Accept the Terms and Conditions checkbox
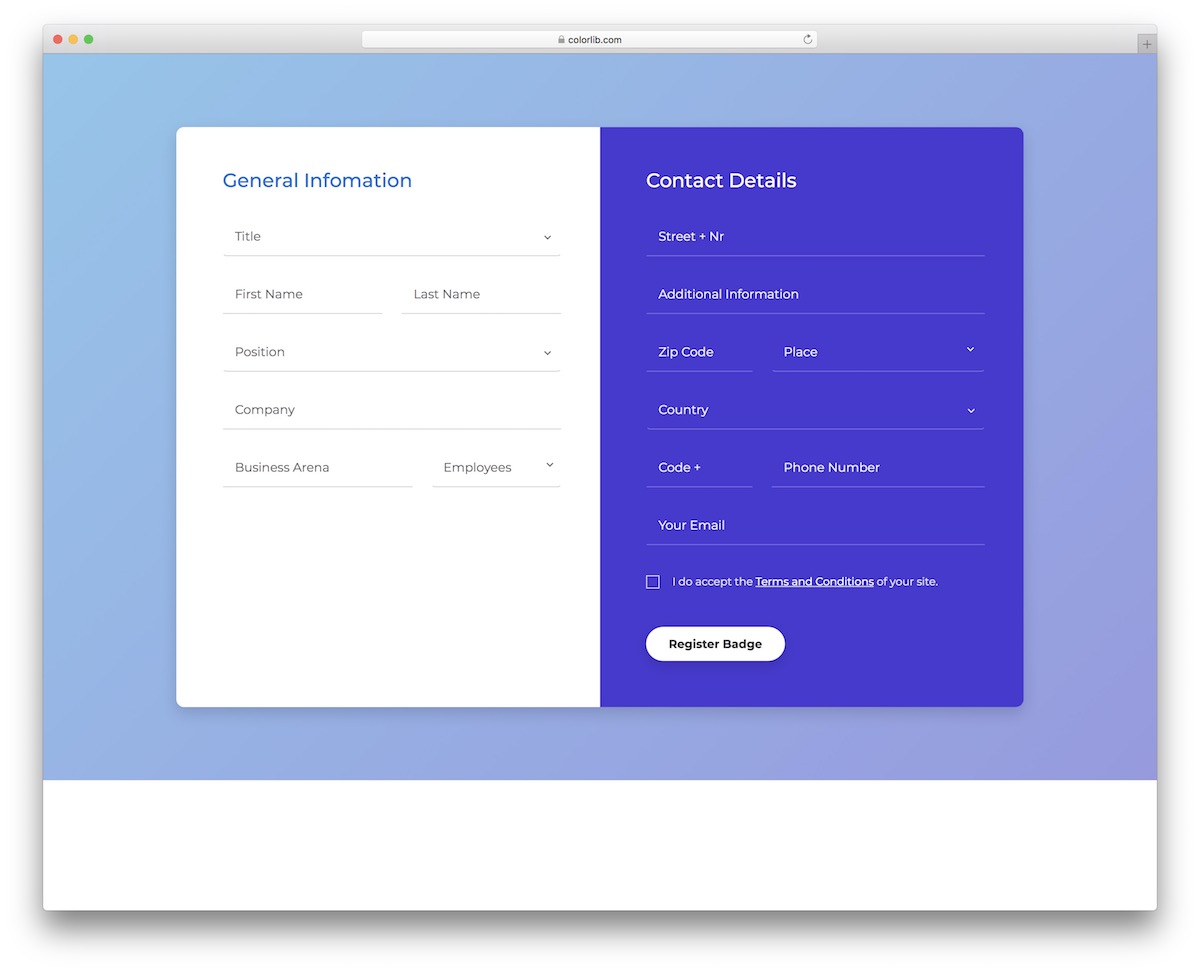Viewport: 1200px width, 972px height. point(652,581)
